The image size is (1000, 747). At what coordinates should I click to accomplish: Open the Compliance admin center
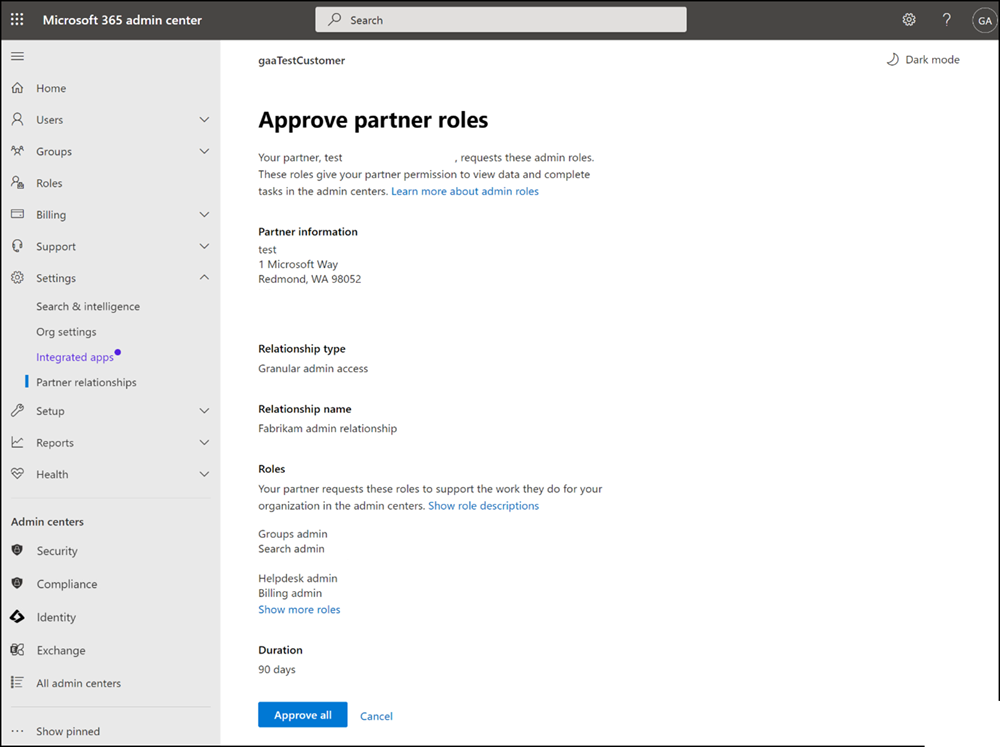pyautogui.click(x=67, y=584)
